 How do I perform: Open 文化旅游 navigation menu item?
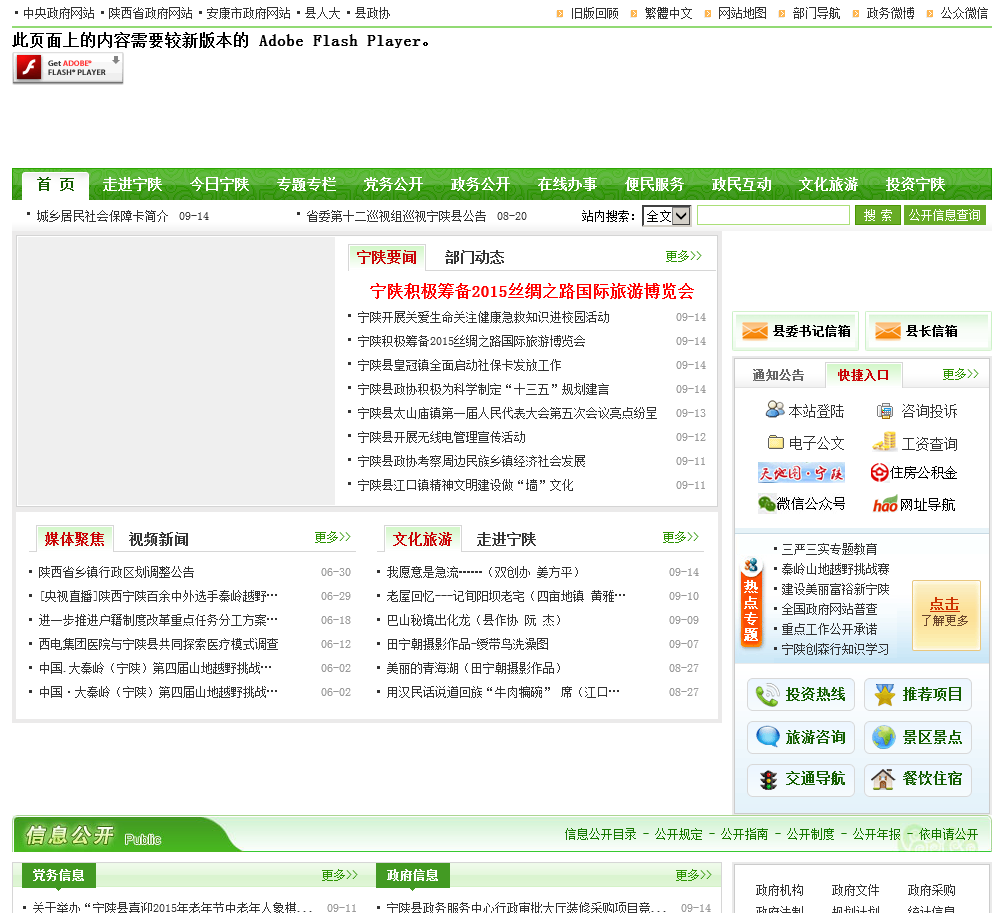829,185
